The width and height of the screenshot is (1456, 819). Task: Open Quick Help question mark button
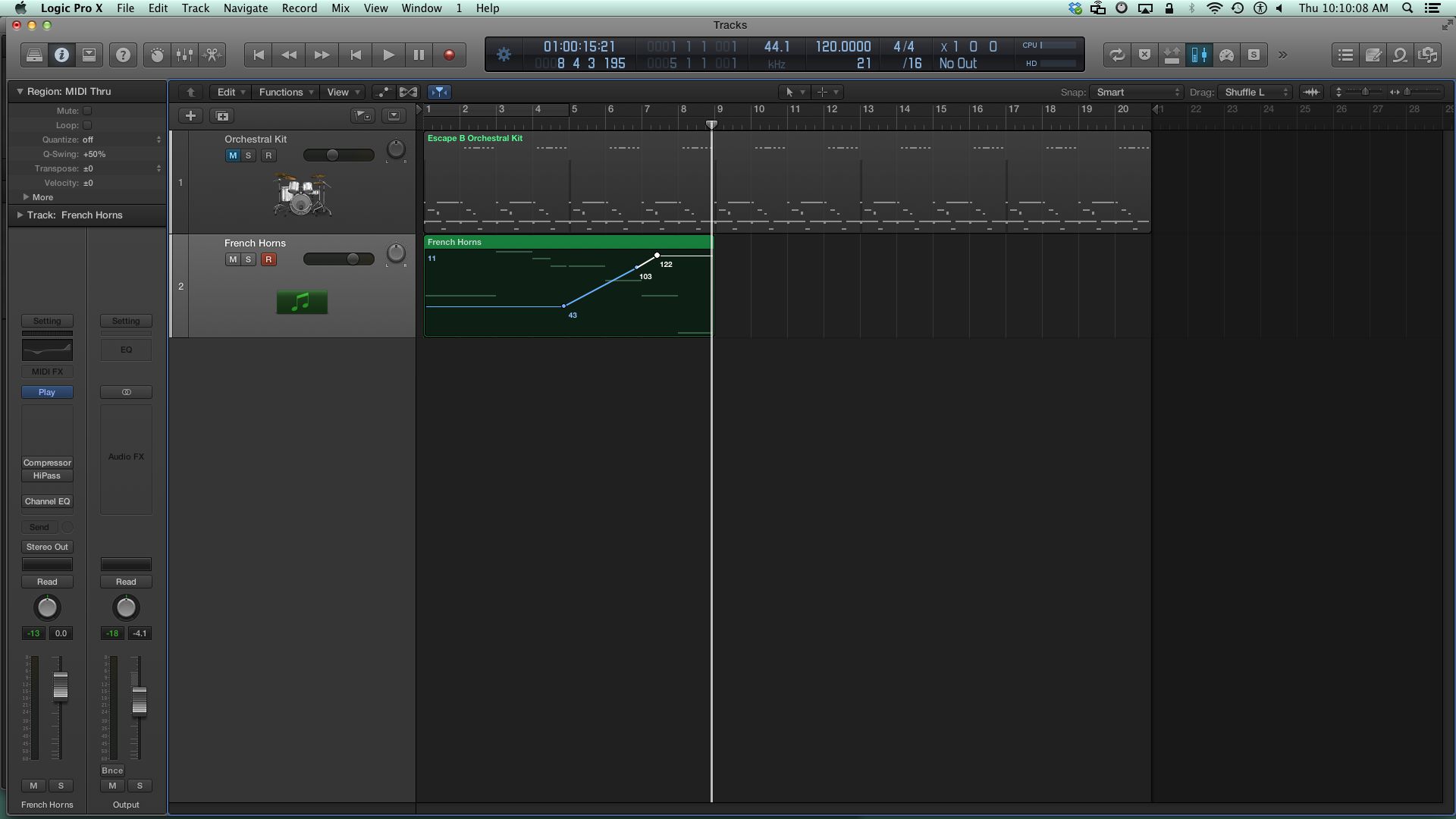[123, 55]
